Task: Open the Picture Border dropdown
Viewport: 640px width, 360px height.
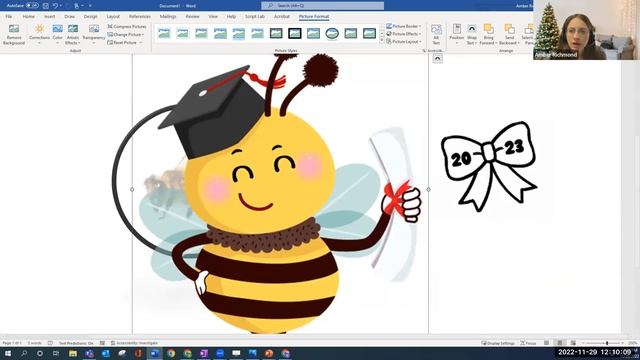Action: [403, 26]
